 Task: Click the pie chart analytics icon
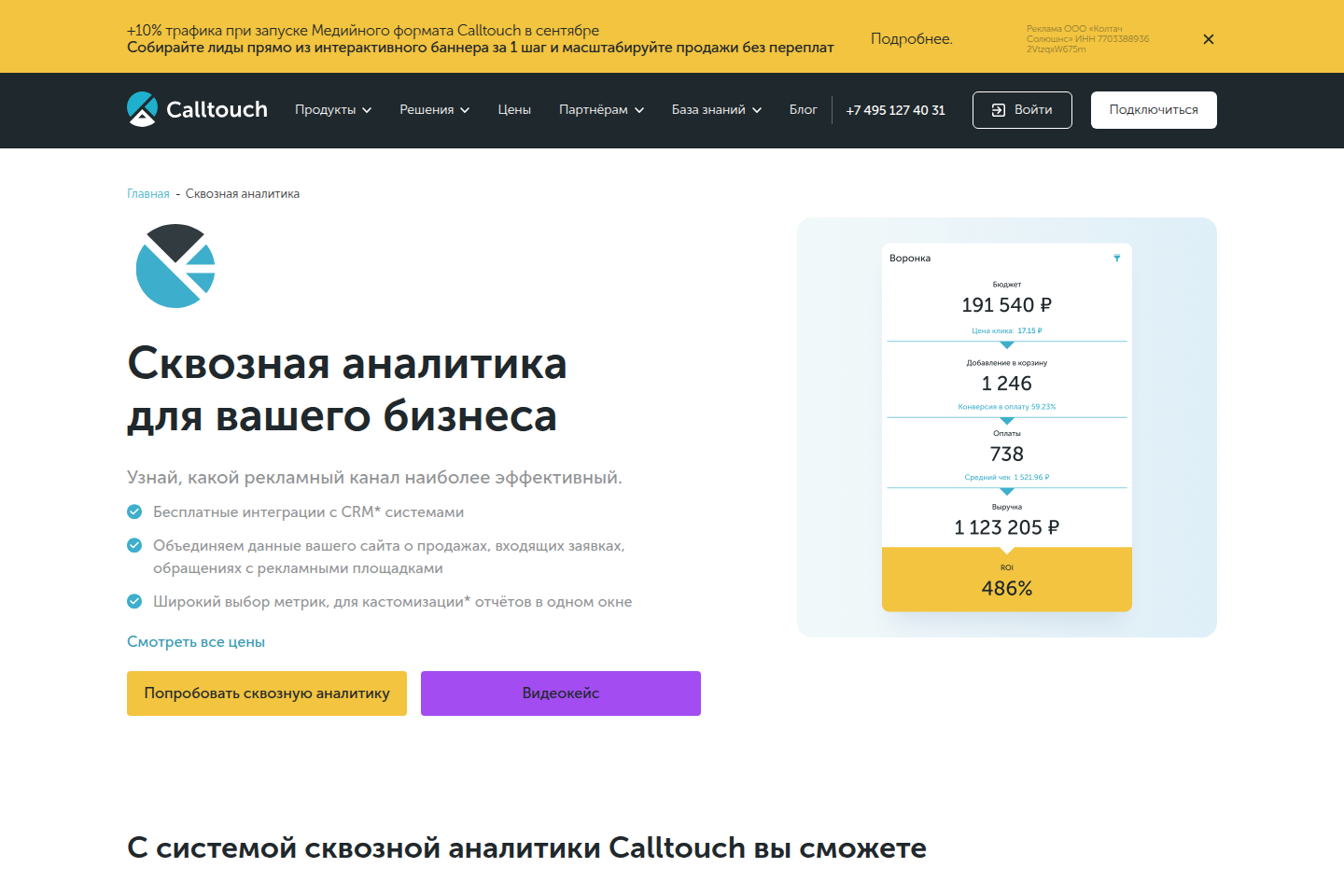[x=175, y=266]
